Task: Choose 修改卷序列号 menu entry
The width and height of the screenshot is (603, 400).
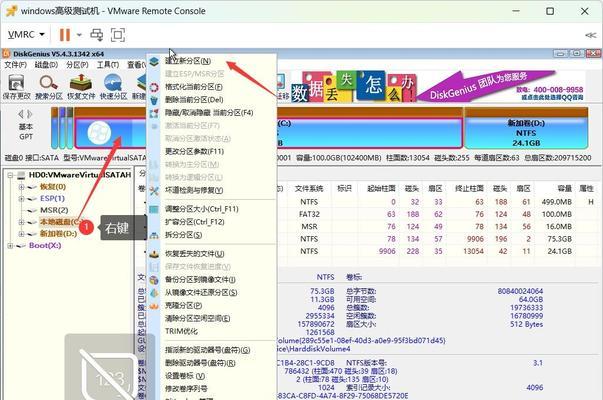Action: coord(186,389)
